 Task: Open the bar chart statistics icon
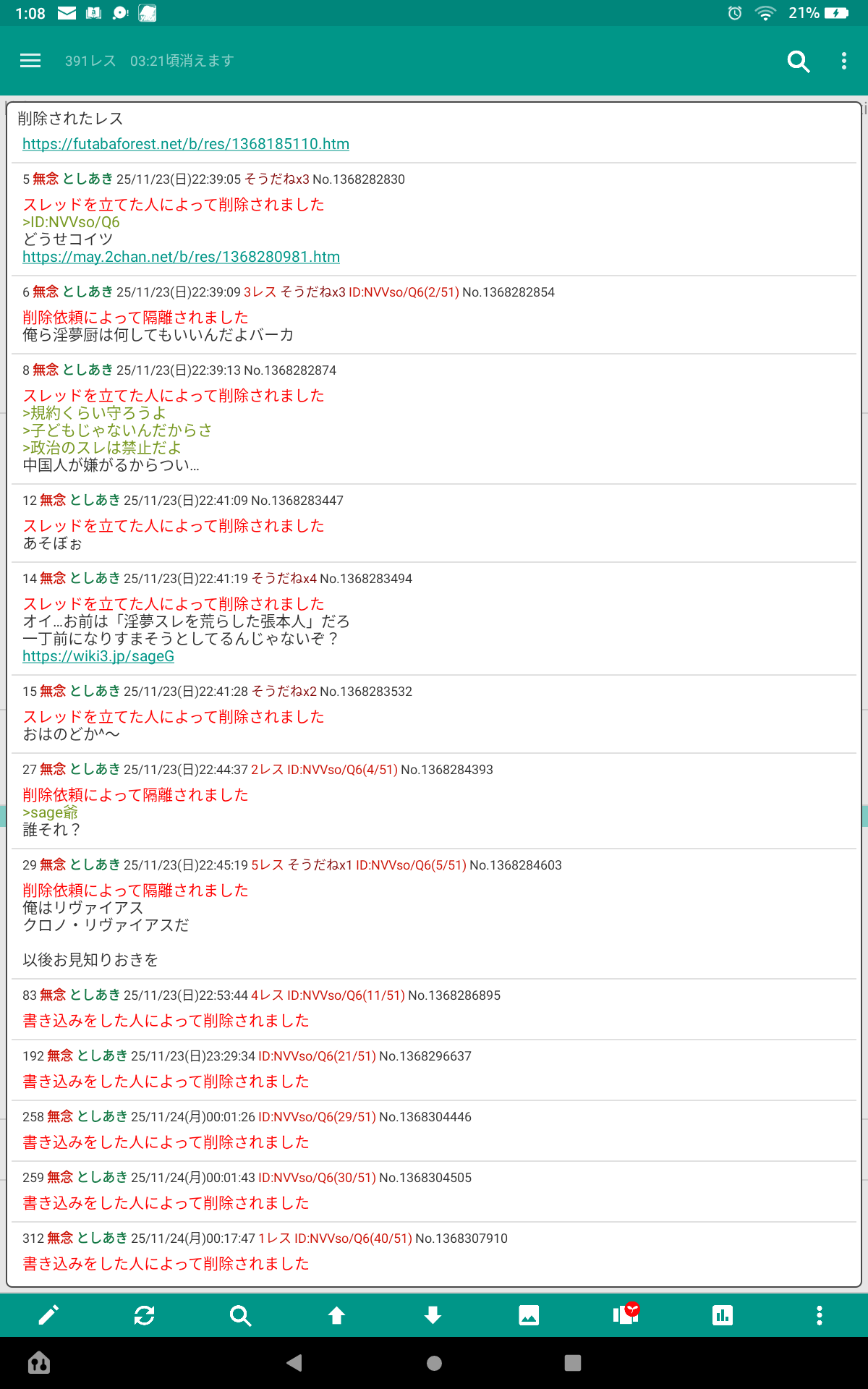click(x=722, y=1315)
